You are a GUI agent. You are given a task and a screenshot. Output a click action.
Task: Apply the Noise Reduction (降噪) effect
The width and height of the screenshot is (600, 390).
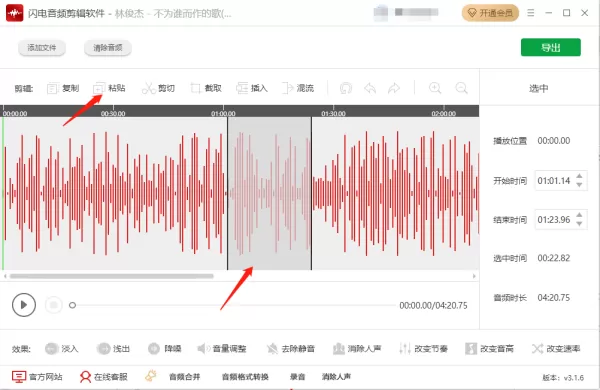click(x=165, y=349)
